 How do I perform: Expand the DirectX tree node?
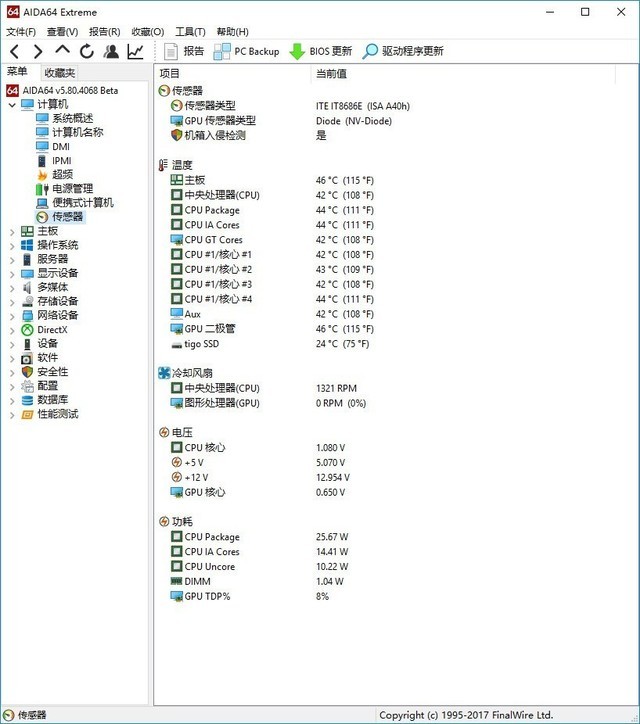12,330
